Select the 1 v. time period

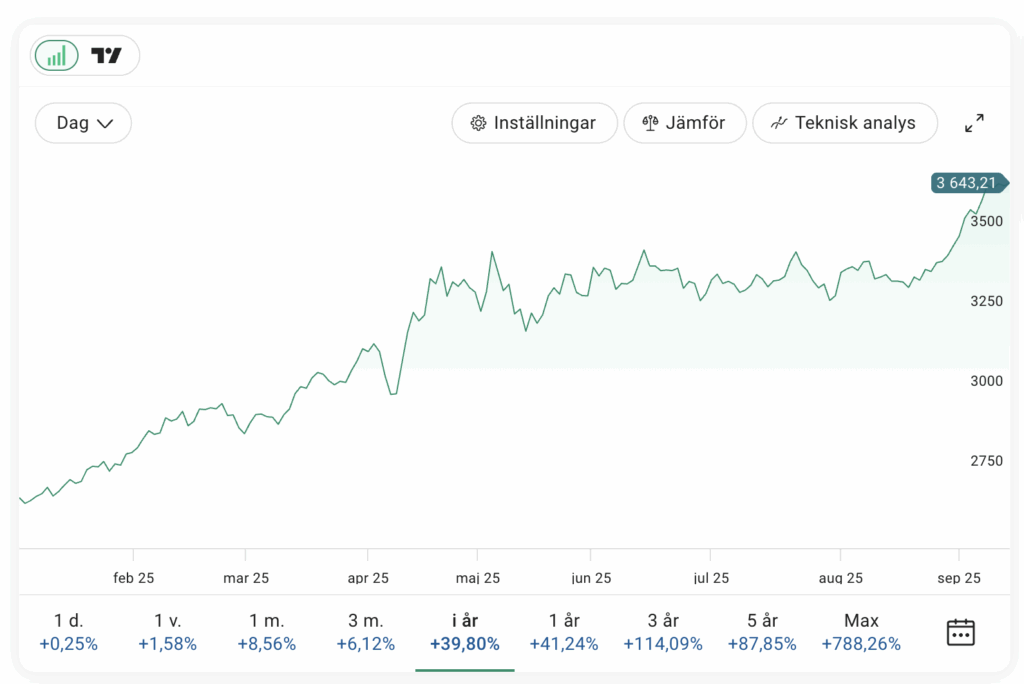[x=167, y=632]
